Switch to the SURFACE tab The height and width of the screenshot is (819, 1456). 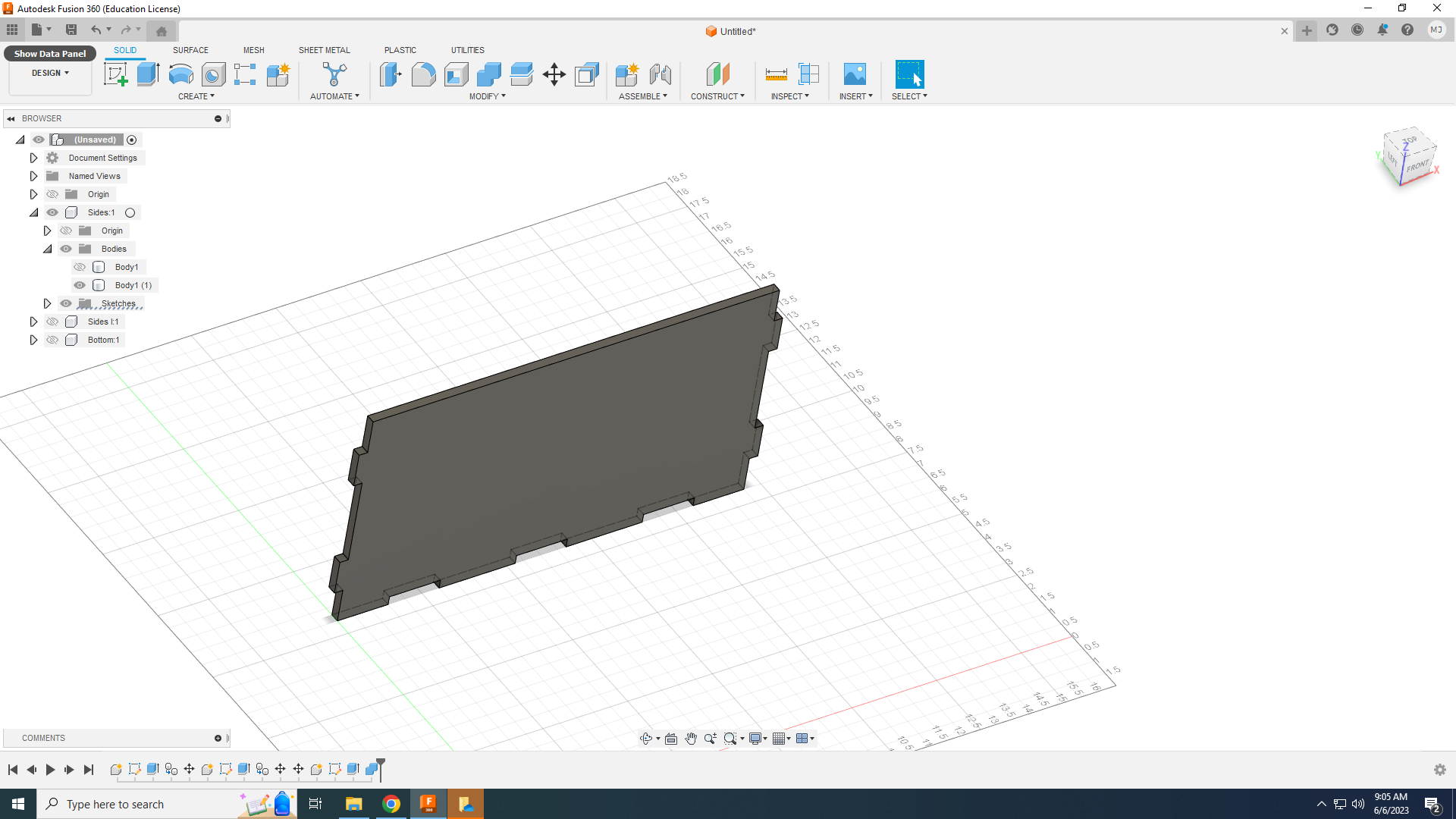(x=190, y=50)
